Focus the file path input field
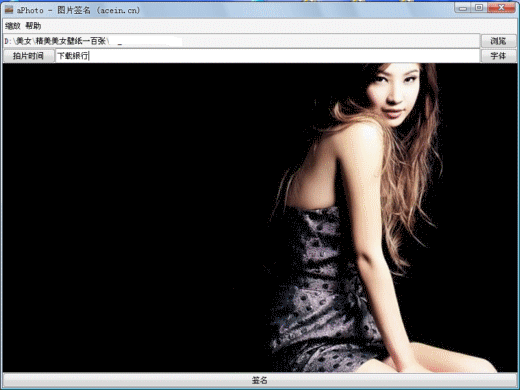The image size is (520, 390). (x=241, y=41)
